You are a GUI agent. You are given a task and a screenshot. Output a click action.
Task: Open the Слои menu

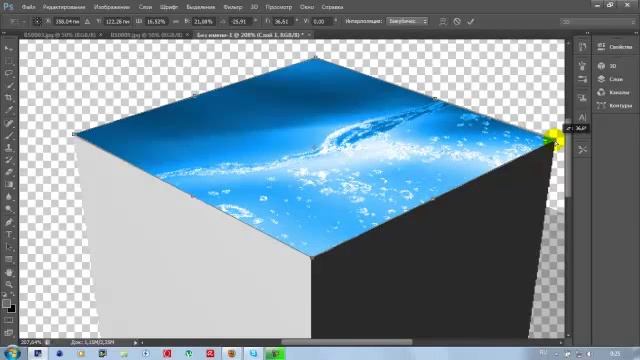(145, 7)
